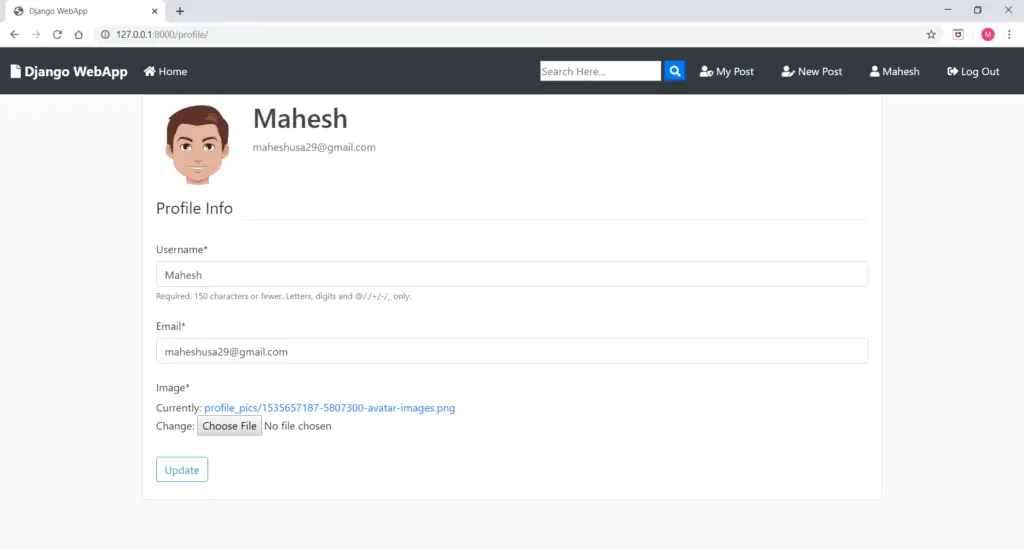1024x549 pixels.
Task: Reload the page using browser refresh icon
Action: (57, 34)
